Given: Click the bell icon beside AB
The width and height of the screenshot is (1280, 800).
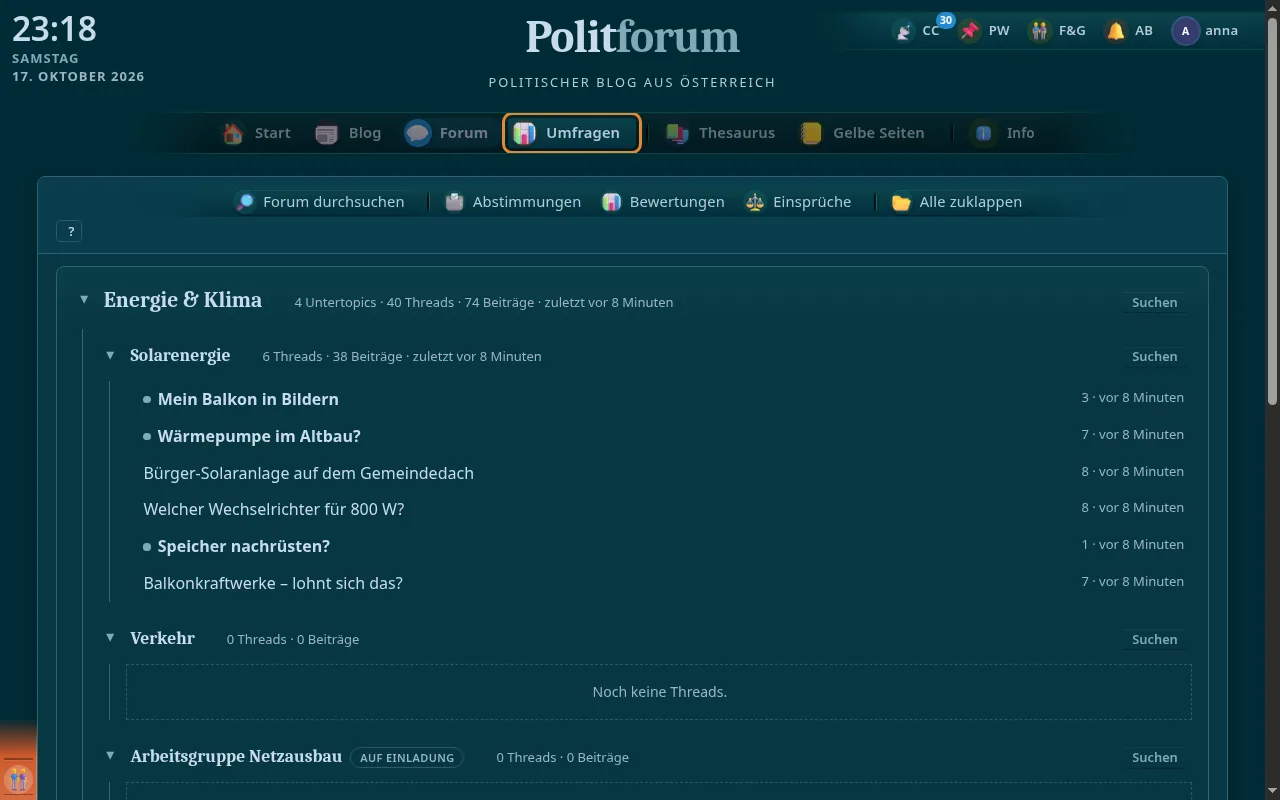Looking at the screenshot, I should coord(1115,31).
